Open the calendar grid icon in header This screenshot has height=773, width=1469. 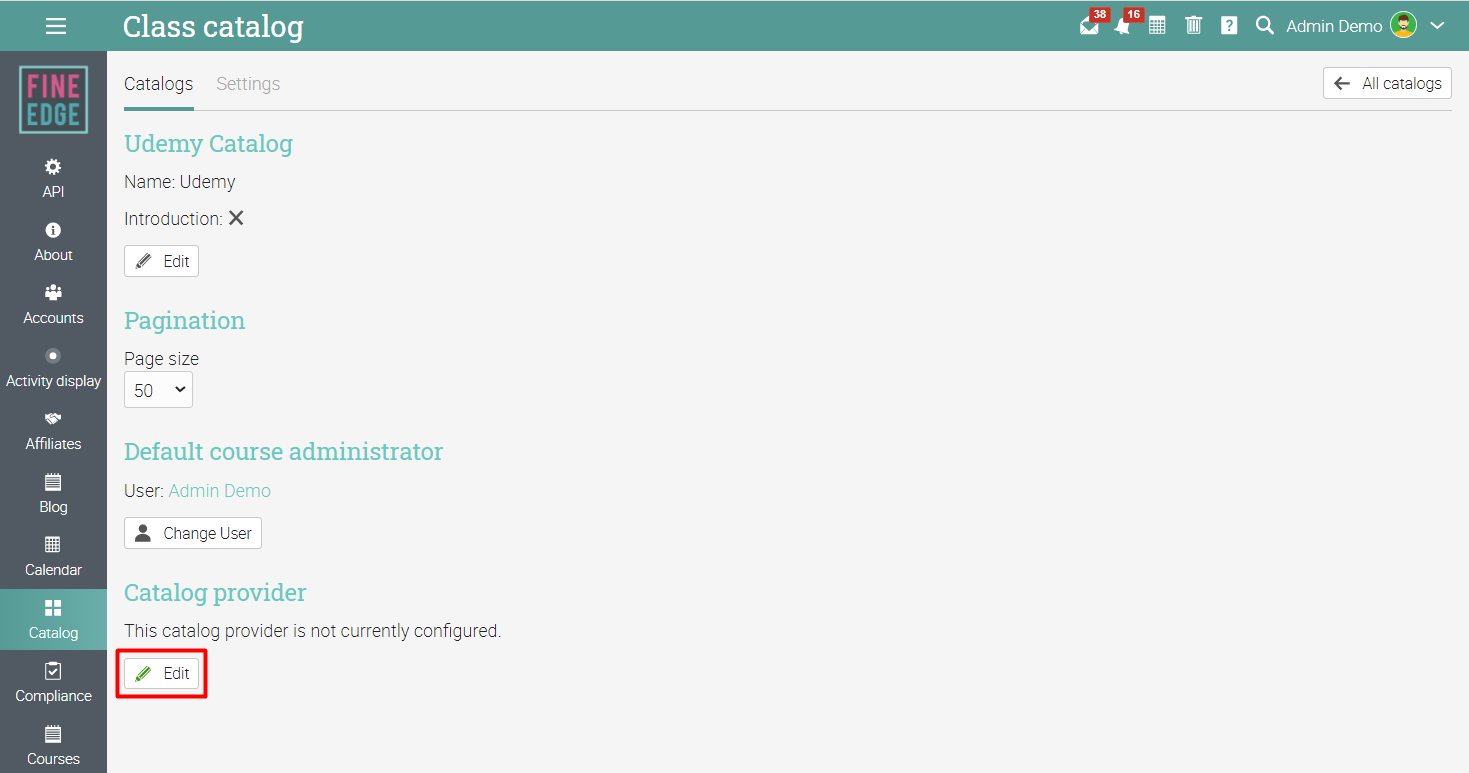pos(1157,26)
